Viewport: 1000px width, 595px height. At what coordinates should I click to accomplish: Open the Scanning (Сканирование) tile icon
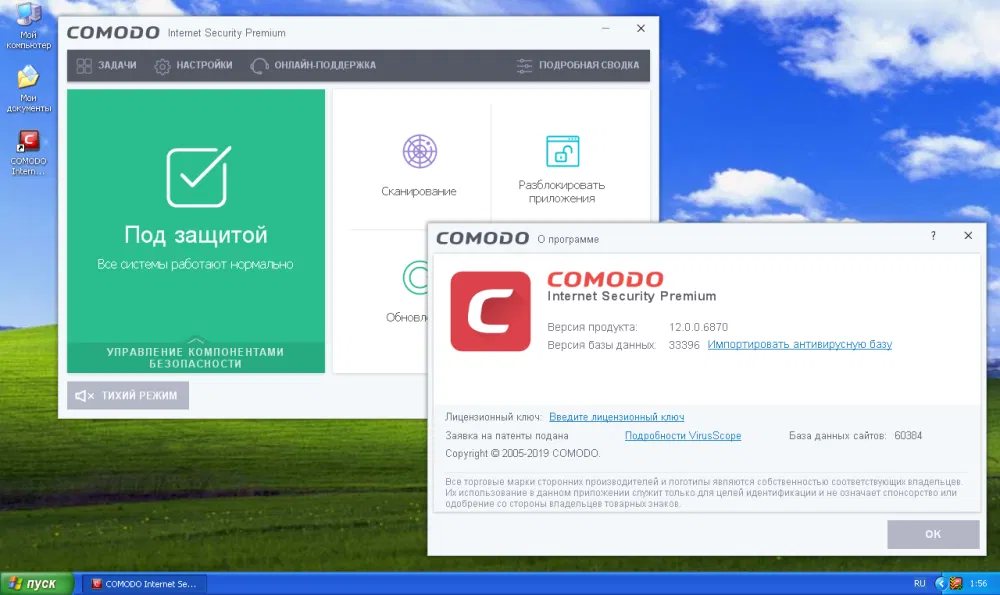point(420,151)
